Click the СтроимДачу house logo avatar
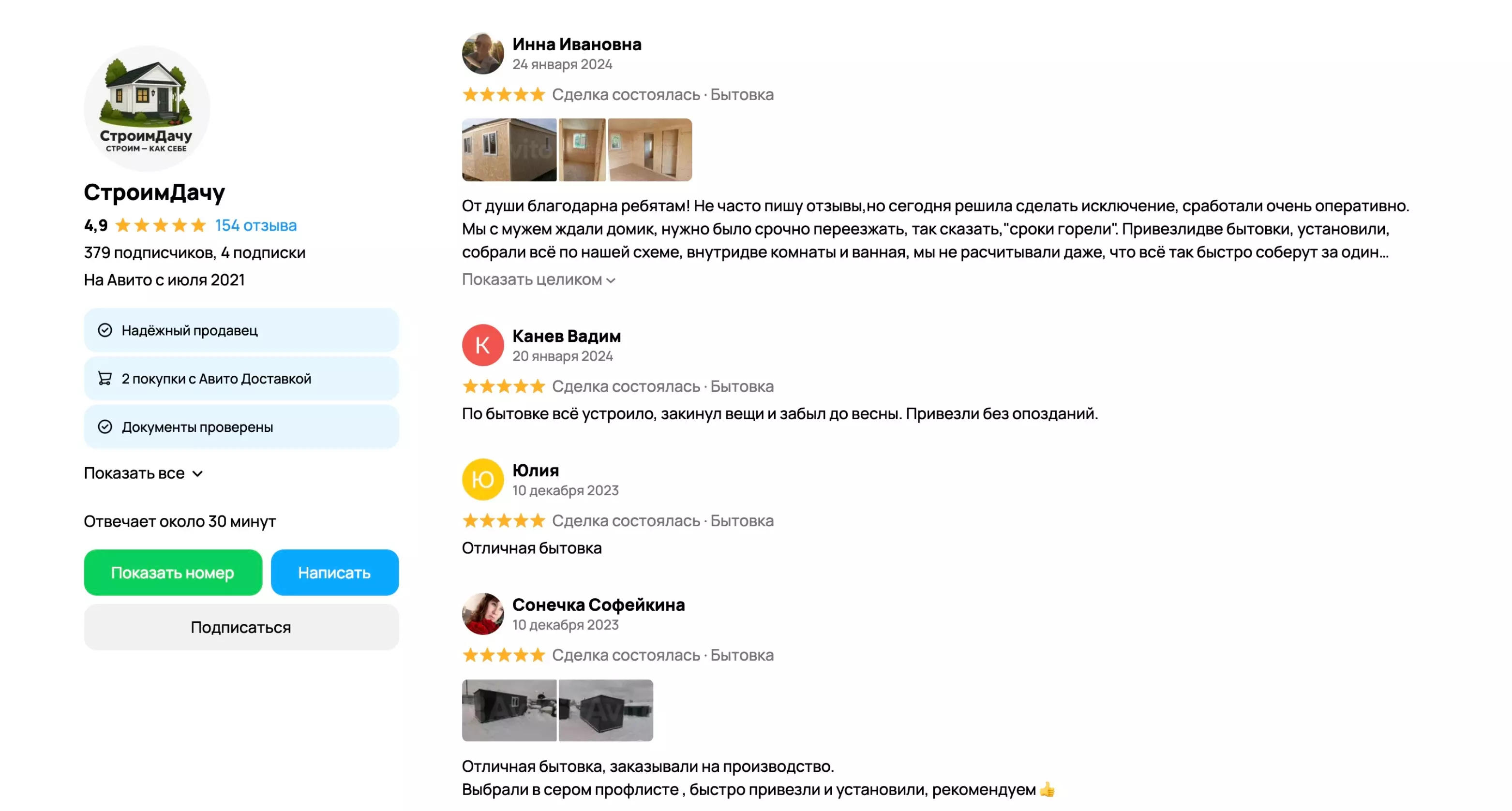 coord(147,108)
